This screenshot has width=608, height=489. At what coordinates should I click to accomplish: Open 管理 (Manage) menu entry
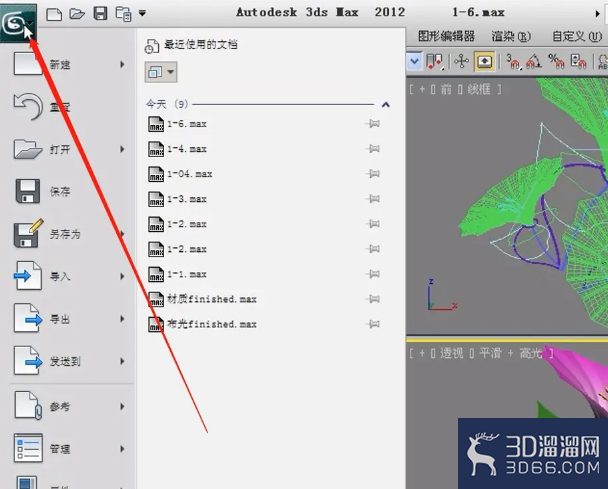point(70,449)
